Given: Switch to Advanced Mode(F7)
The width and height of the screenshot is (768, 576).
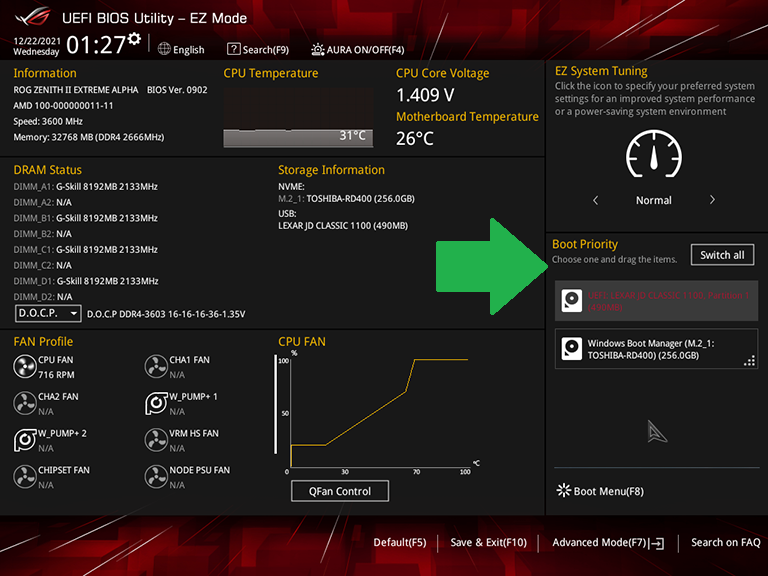Looking at the screenshot, I should click(608, 542).
